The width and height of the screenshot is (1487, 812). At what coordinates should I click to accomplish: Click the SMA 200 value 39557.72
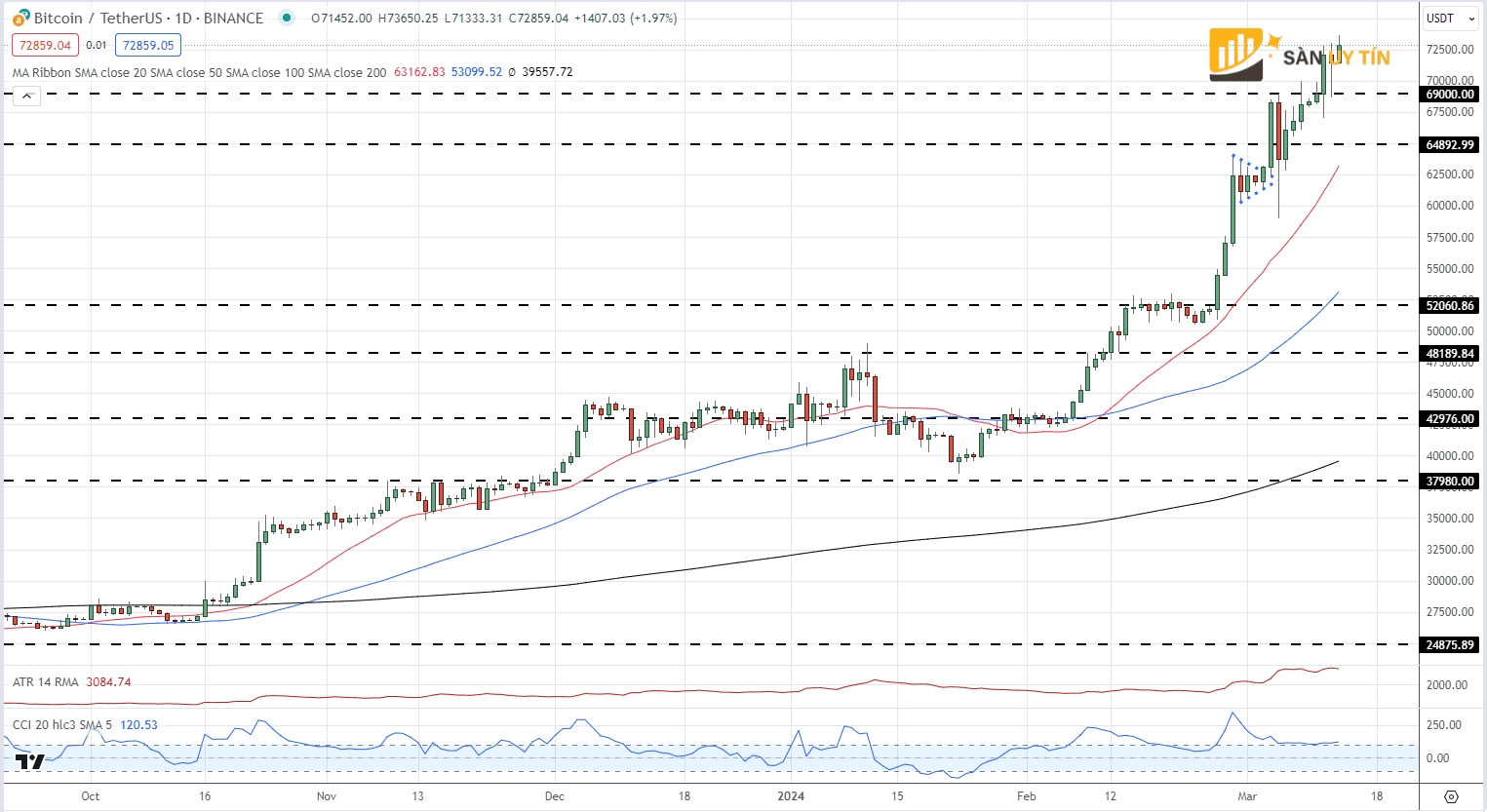pos(547,72)
